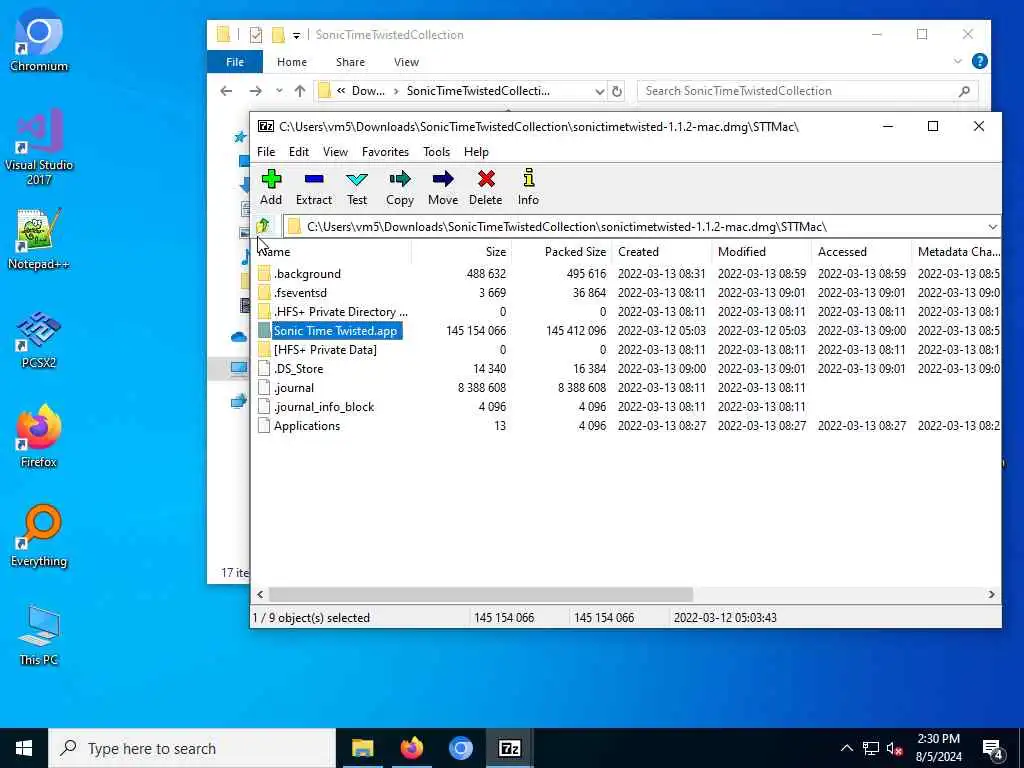Open the 7-Zip Edit menu
The height and width of the screenshot is (768, 1024).
(x=298, y=152)
